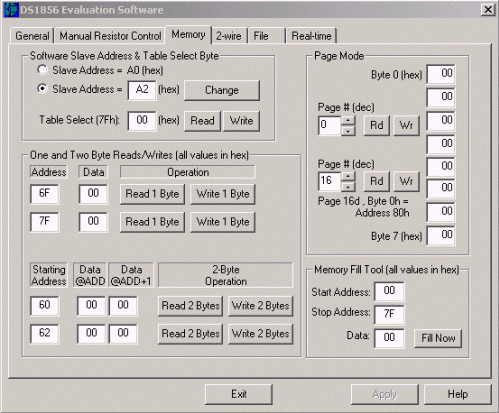The height and width of the screenshot is (413, 499).
Task: Click the Start Address field in Memory Fill Tool
Action: [x=389, y=291]
